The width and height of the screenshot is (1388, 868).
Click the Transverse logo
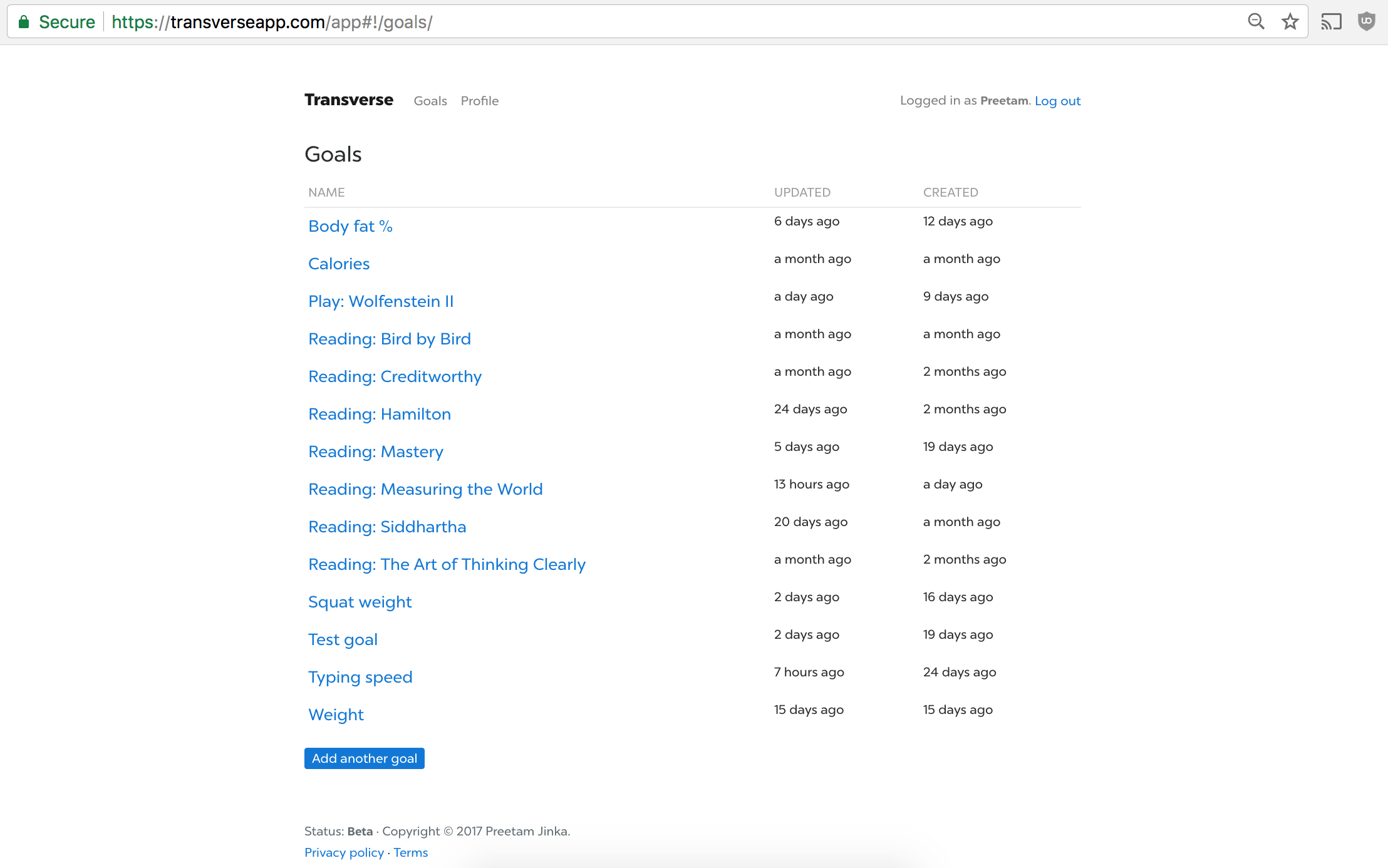[x=349, y=100]
